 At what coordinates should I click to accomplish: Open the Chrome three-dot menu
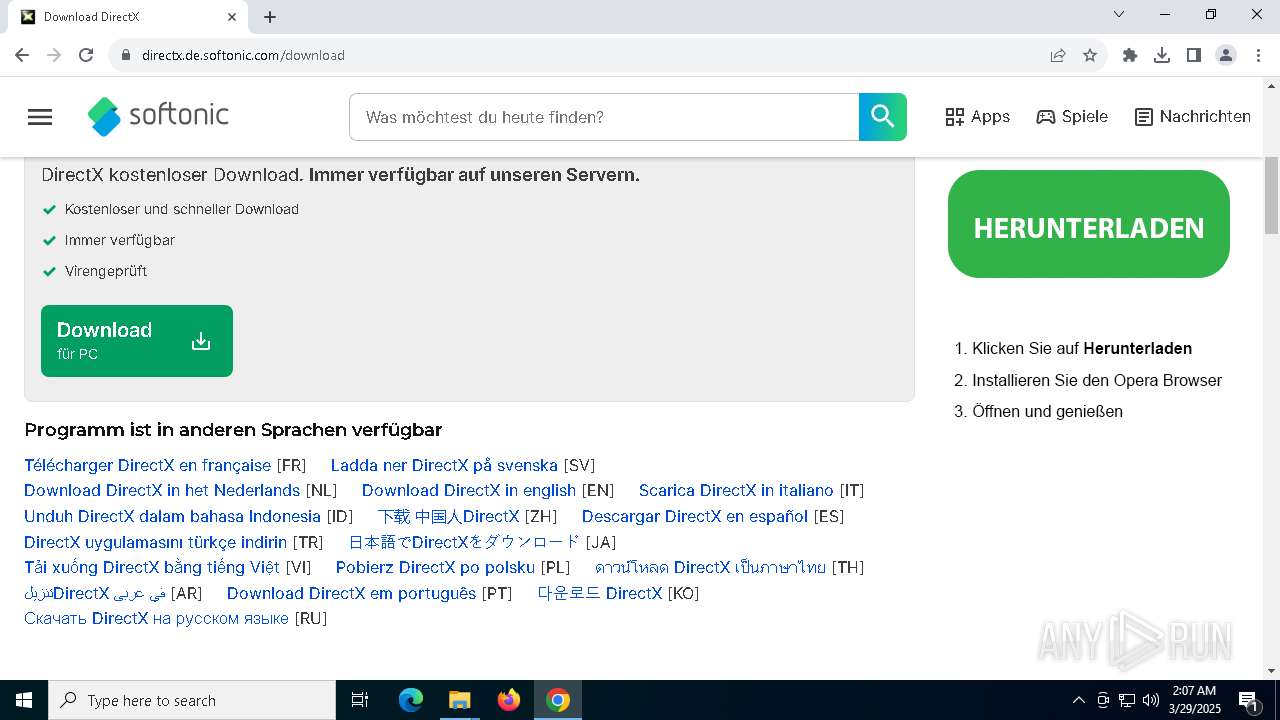(x=1258, y=55)
